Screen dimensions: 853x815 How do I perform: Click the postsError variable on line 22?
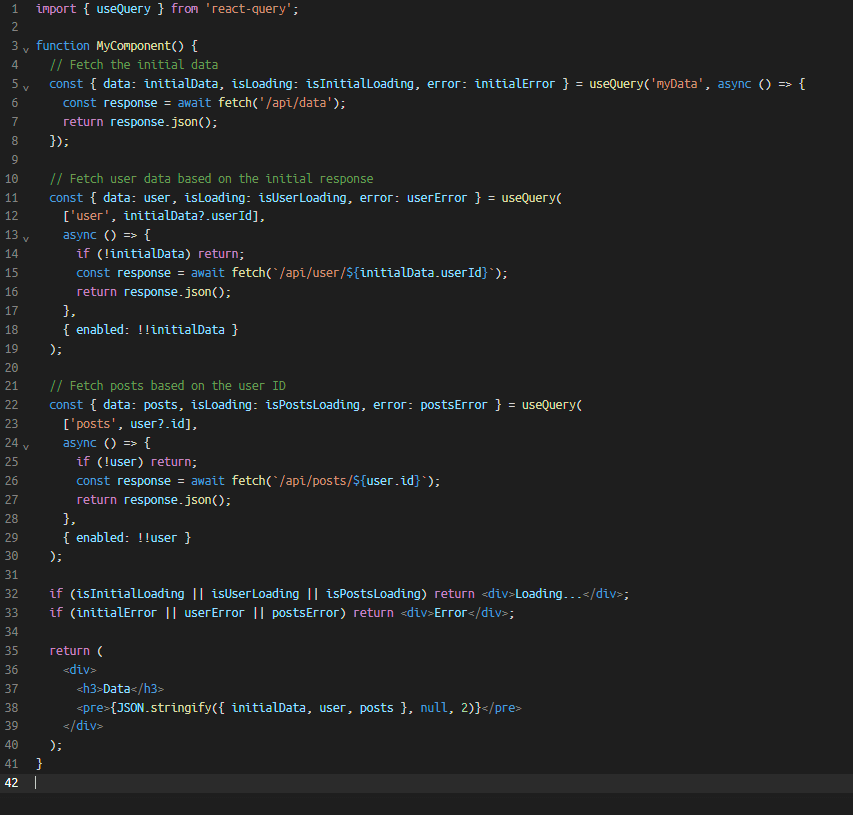454,405
